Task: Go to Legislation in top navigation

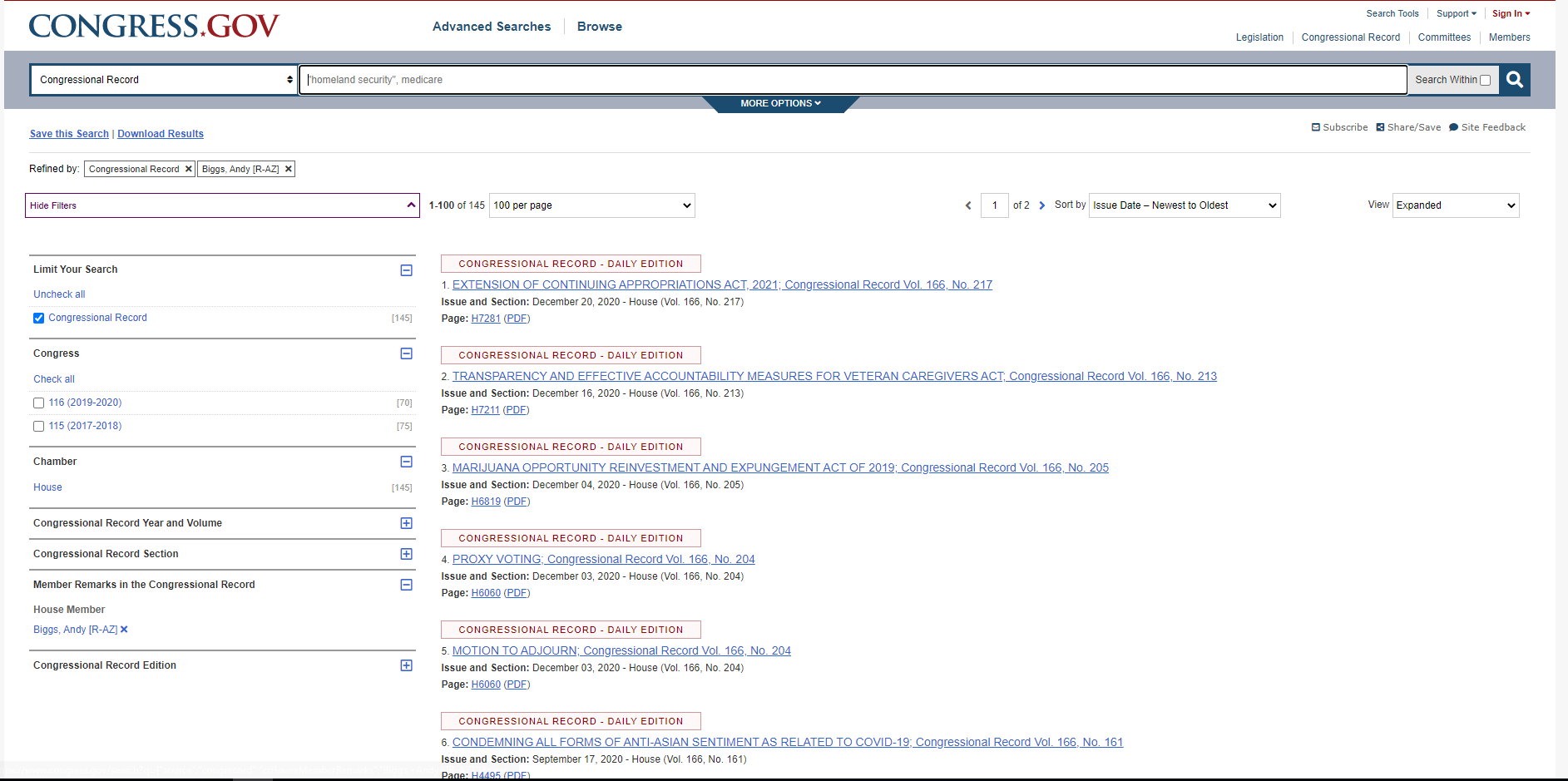Action: pyautogui.click(x=1259, y=37)
